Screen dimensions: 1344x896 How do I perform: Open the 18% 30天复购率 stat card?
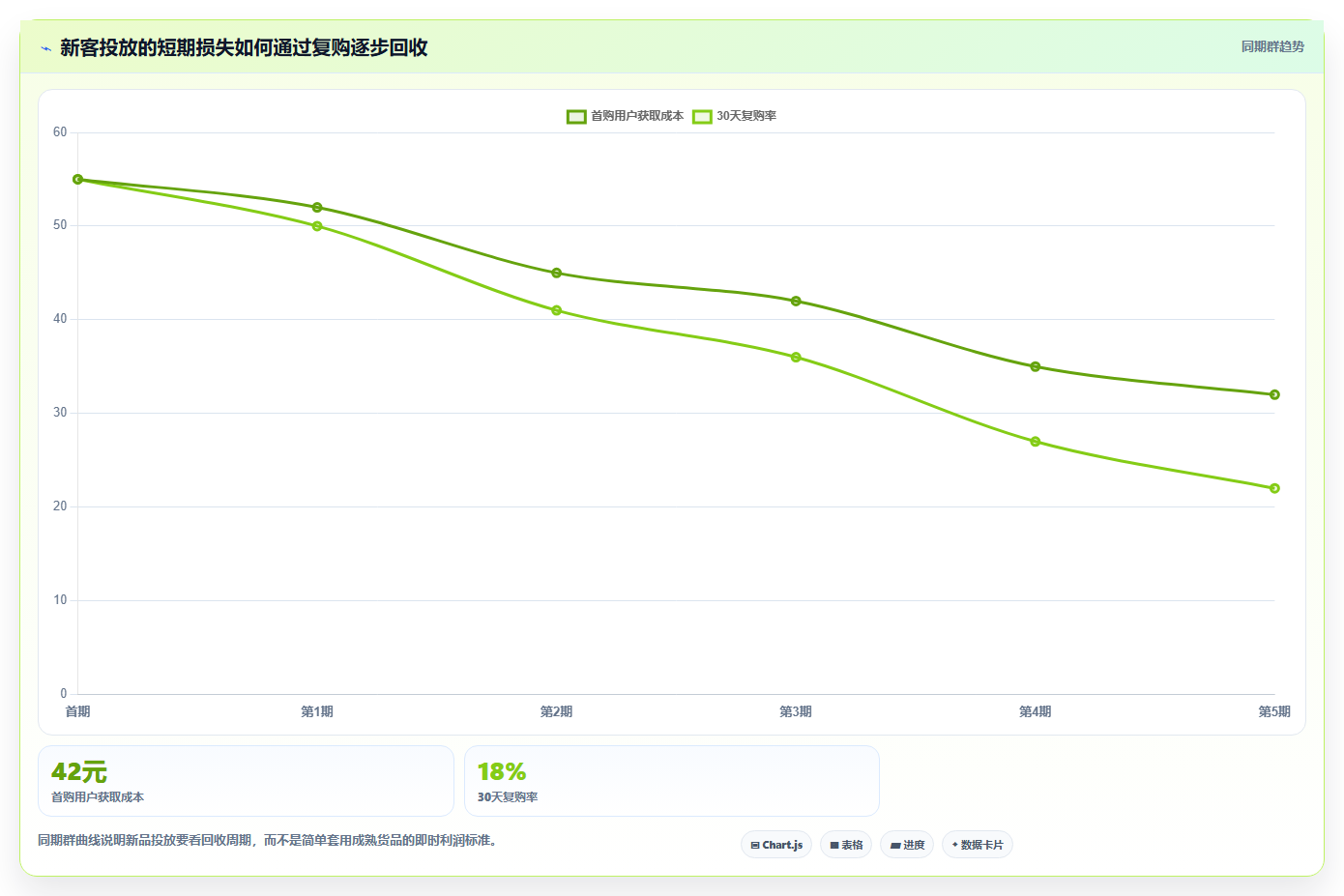[x=672, y=781]
